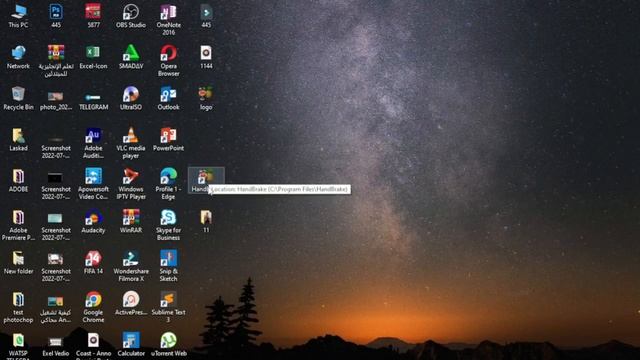Open Wondershare Filmora X shortcut
This screenshot has height=360, width=640.
pos(131,267)
